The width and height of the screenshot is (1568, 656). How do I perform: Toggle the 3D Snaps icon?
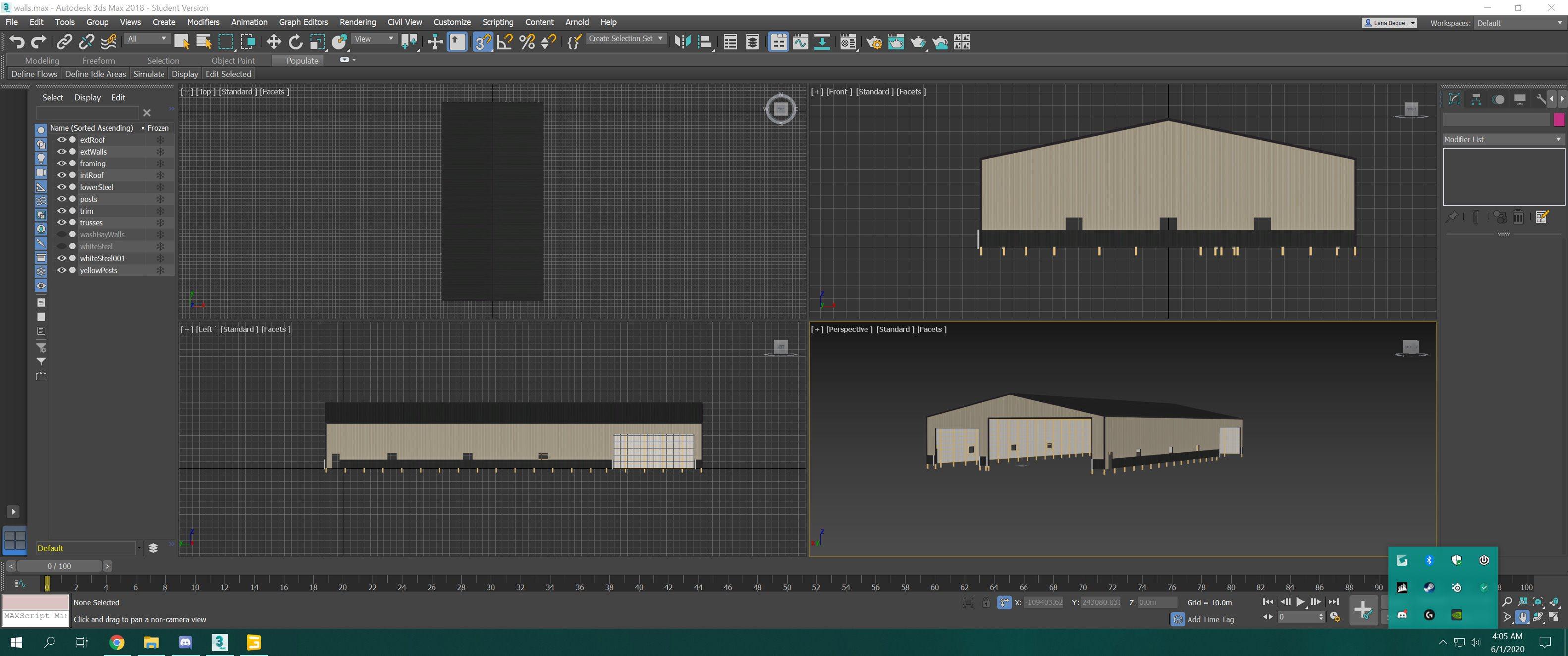pos(482,42)
